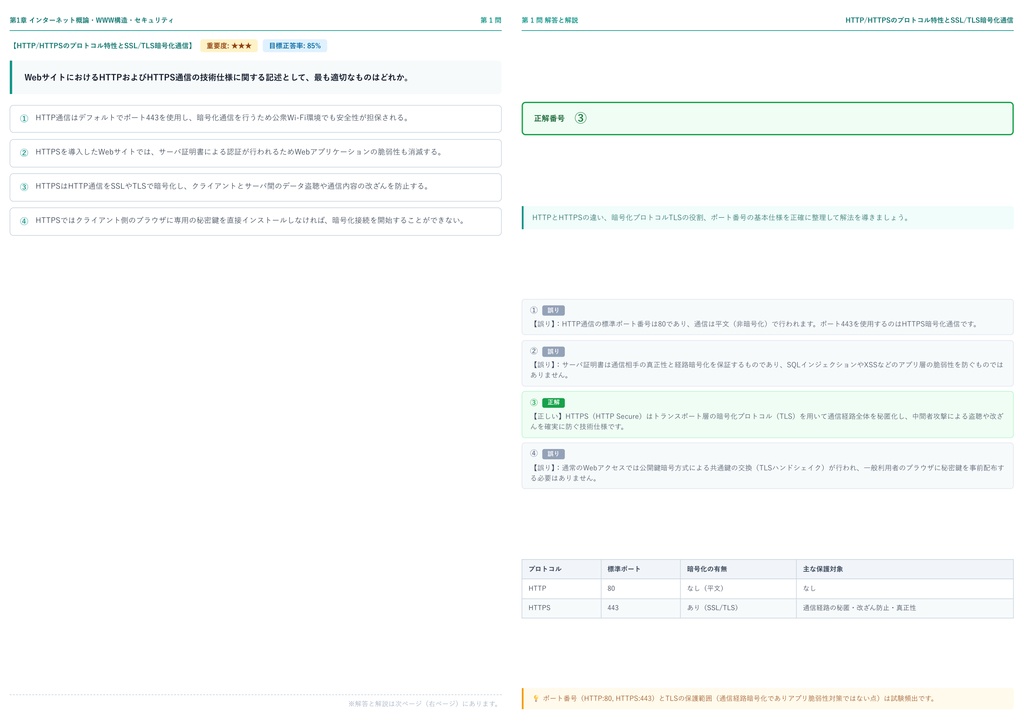Screen dimensions: 1024x724
Task: Click explanation ② text about SQLインジェクションやXSS
Action: click(x=767, y=370)
